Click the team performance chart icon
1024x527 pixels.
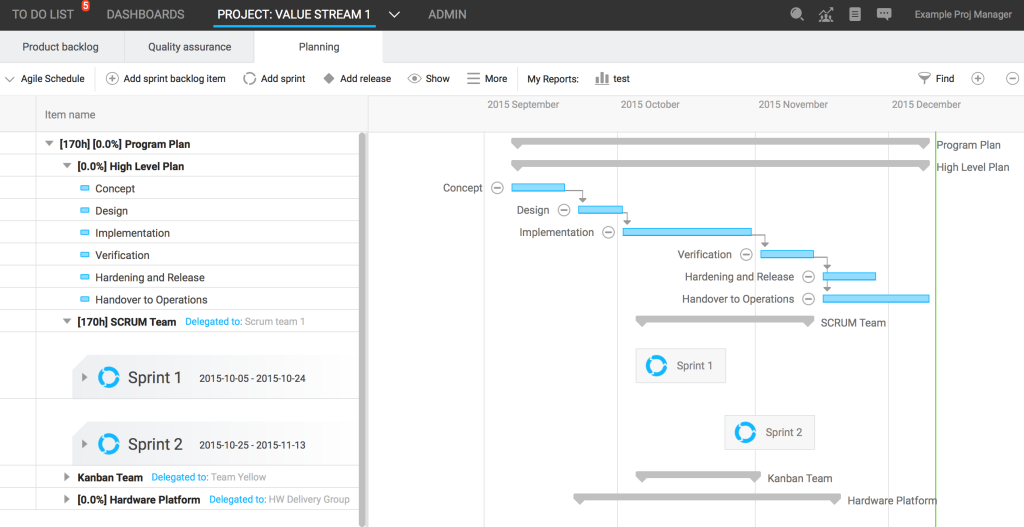click(826, 14)
